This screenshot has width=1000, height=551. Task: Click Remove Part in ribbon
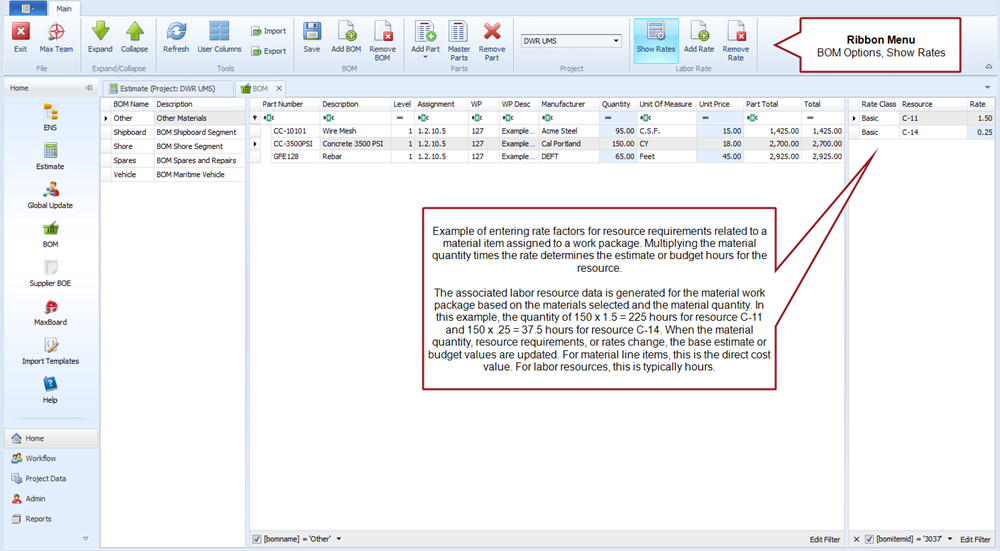click(x=492, y=35)
